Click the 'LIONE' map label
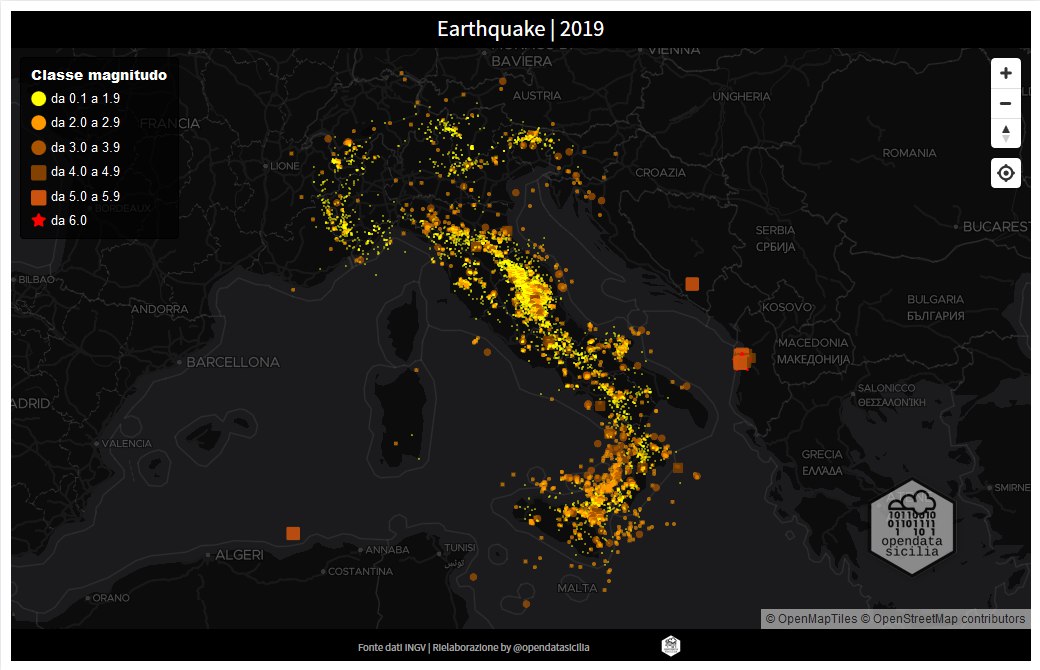The width and height of the screenshot is (1040, 670). 285,166
